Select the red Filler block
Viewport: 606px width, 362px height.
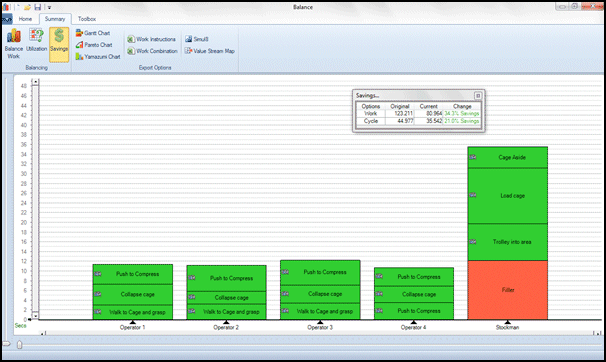tap(507, 290)
